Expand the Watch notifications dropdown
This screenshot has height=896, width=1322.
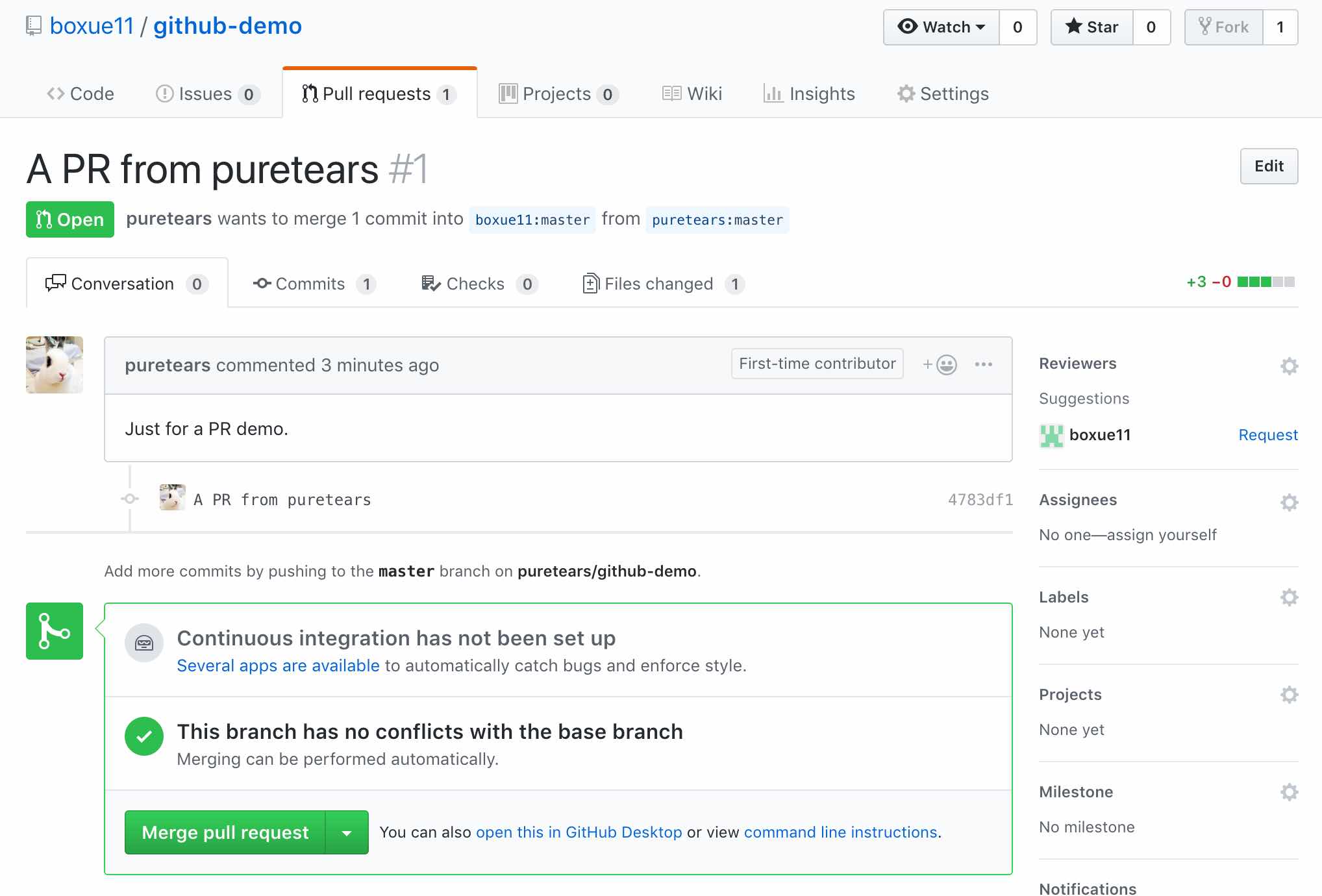(x=942, y=27)
